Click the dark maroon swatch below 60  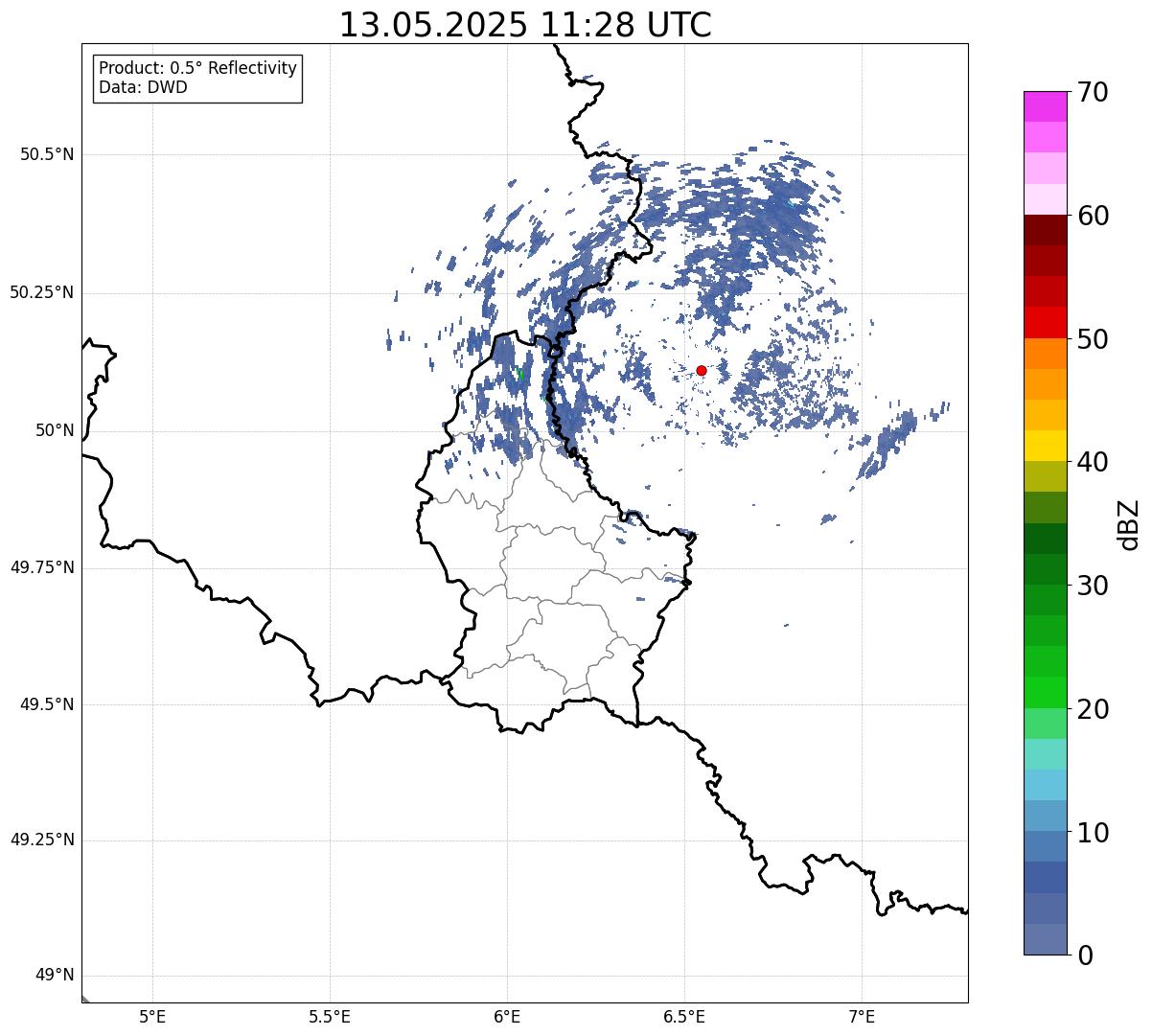(1045, 230)
